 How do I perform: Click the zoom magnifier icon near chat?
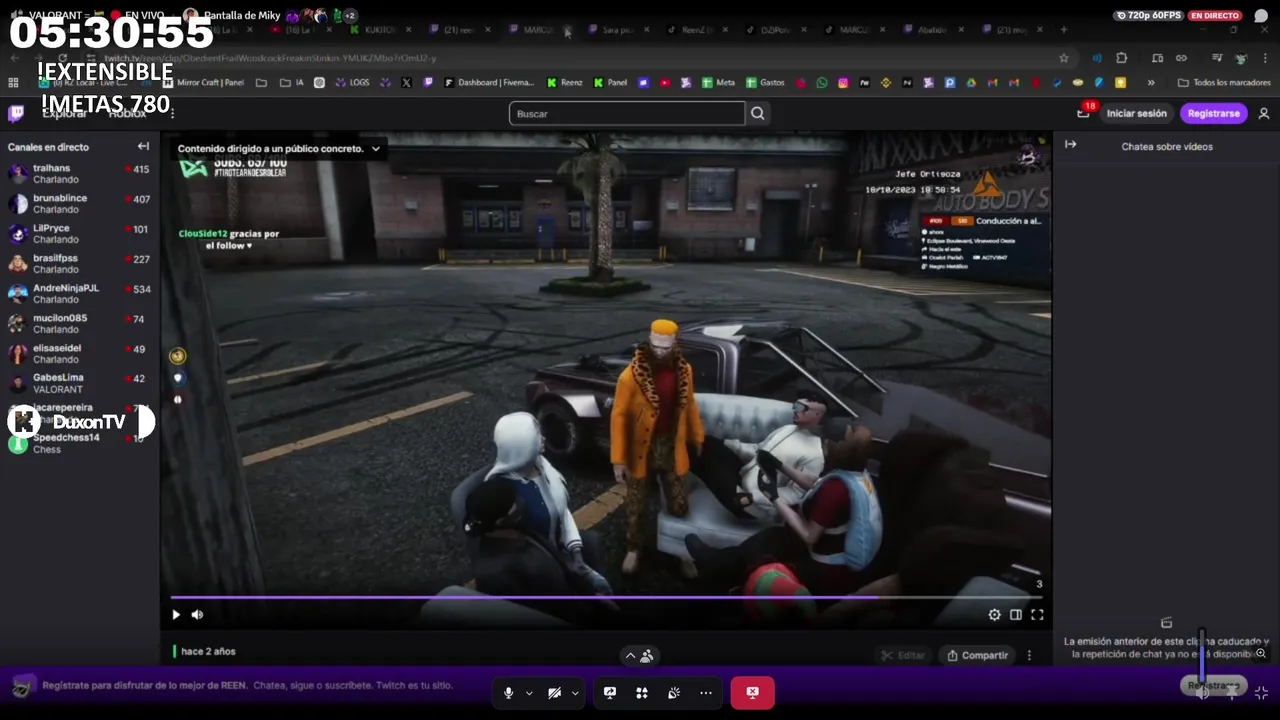(x=1261, y=653)
